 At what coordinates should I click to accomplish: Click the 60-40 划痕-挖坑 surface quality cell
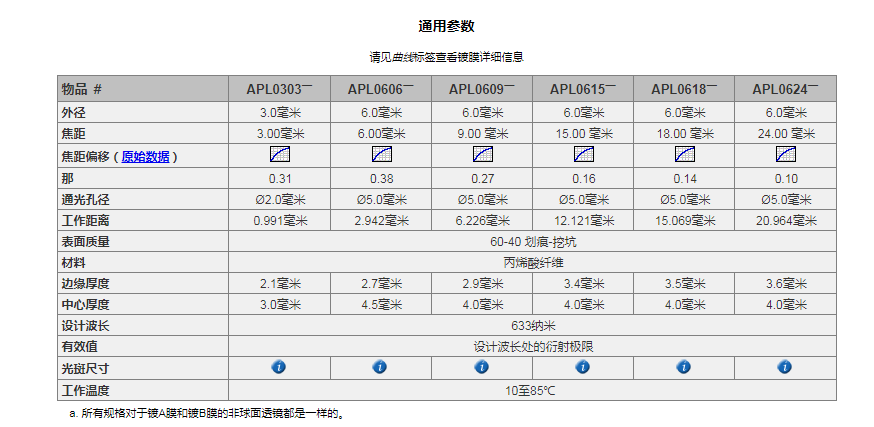(530, 241)
